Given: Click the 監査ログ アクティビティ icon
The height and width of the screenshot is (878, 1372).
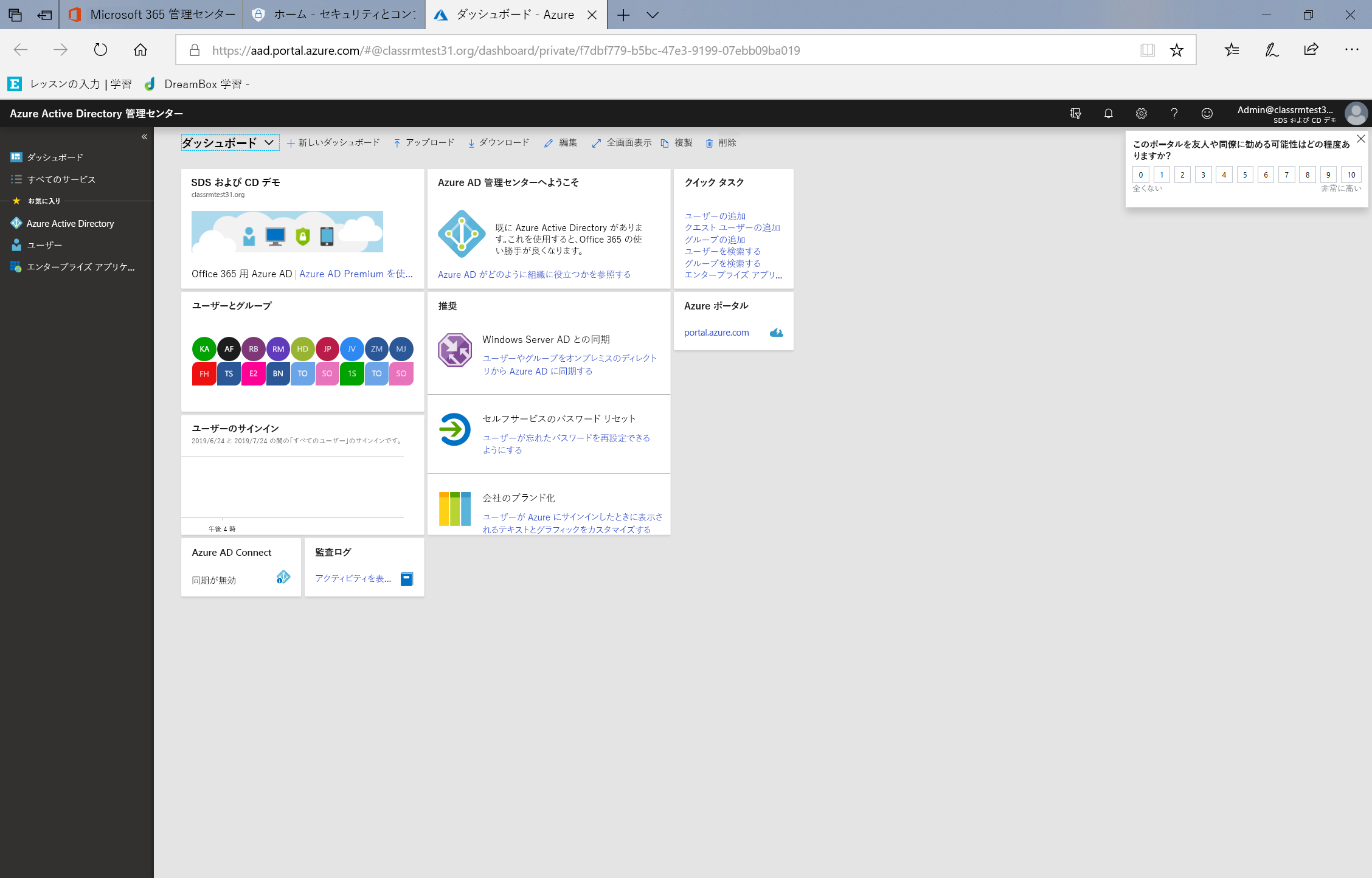Looking at the screenshot, I should point(406,578).
